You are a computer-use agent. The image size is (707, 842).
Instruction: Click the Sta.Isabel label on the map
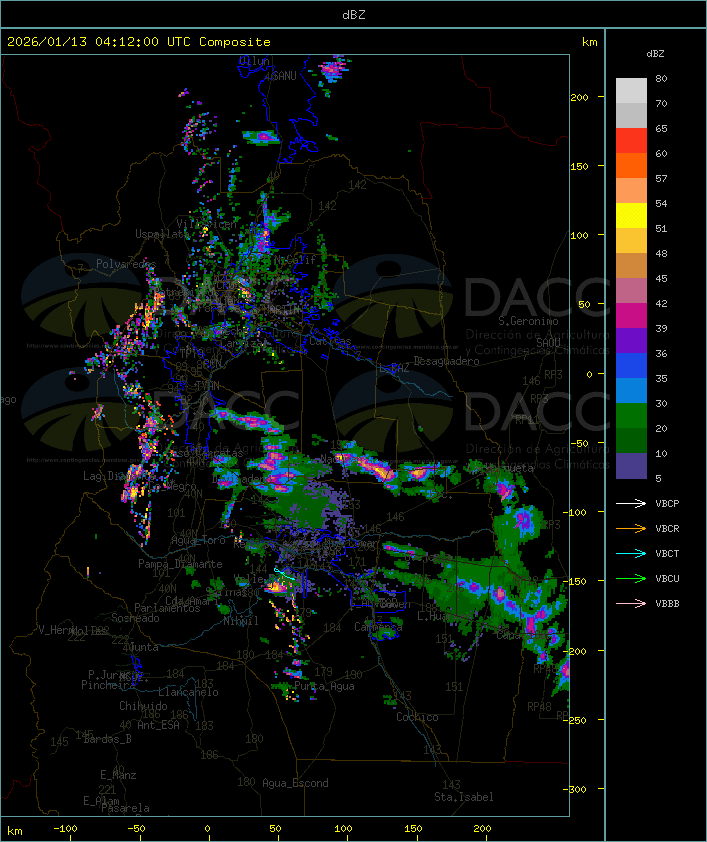pyautogui.click(x=464, y=797)
